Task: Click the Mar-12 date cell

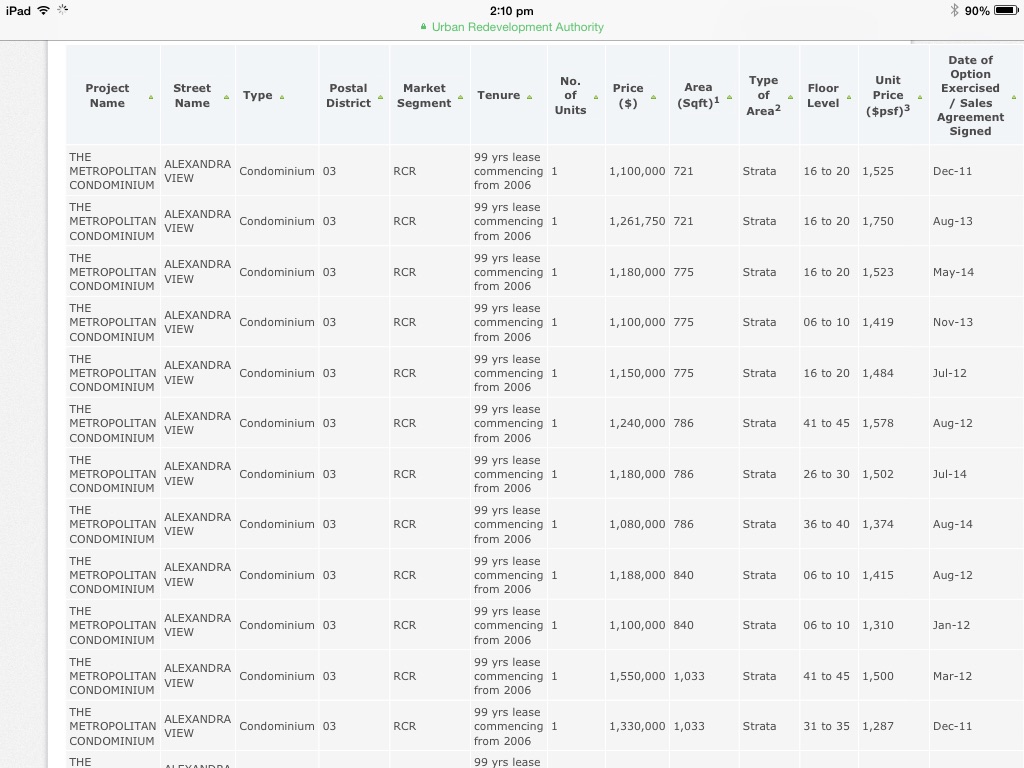Action: 952,676
